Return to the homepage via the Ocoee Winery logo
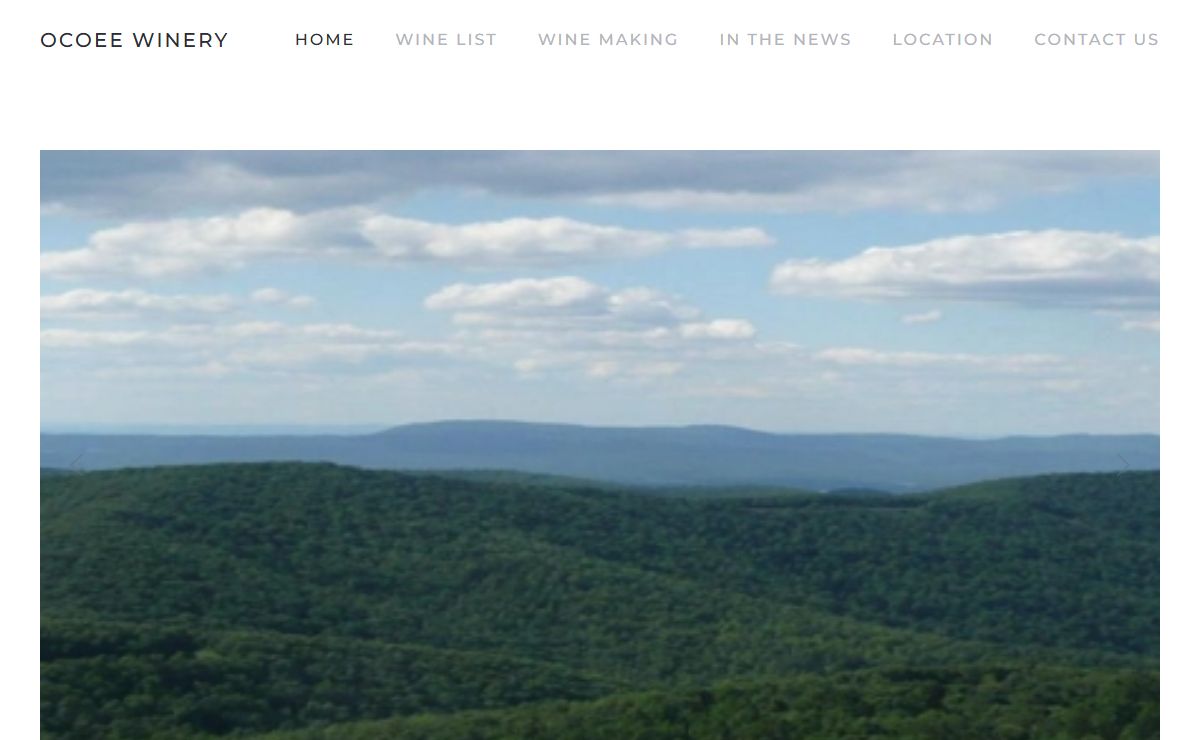This screenshot has width=1200, height=740. 134,40
